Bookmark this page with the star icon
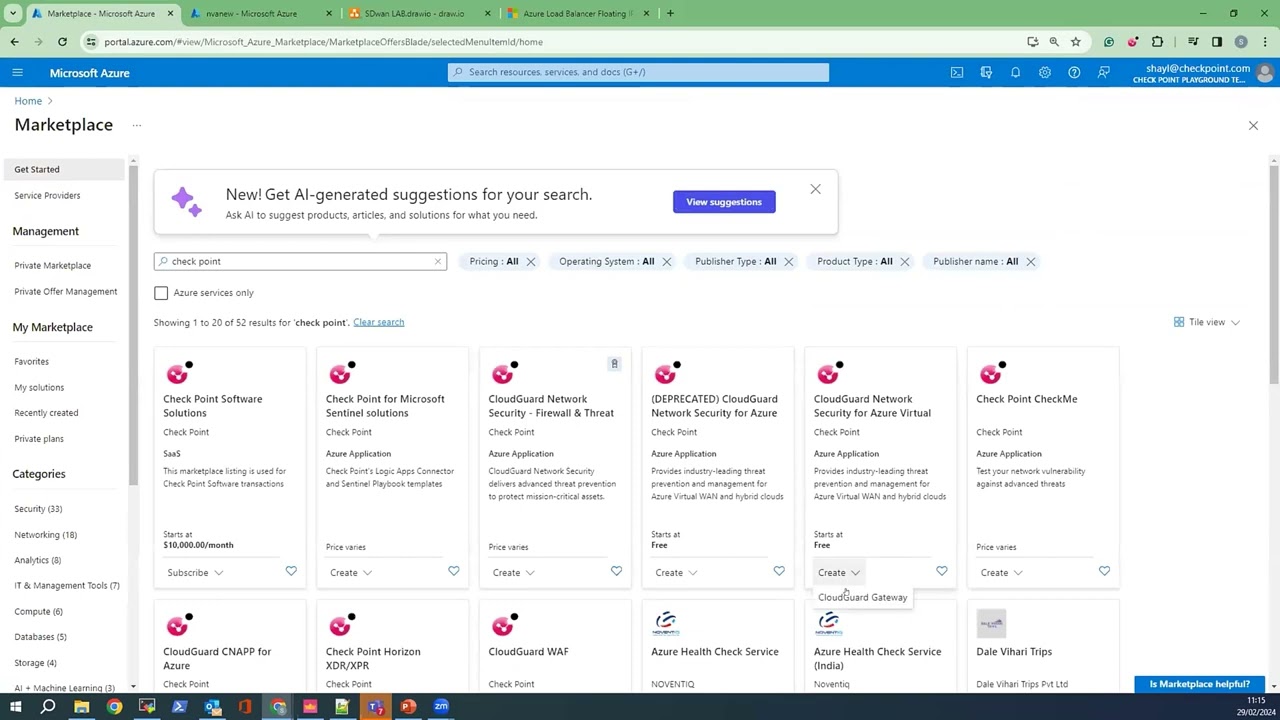Screen dimensions: 1280x720 click(1075, 42)
